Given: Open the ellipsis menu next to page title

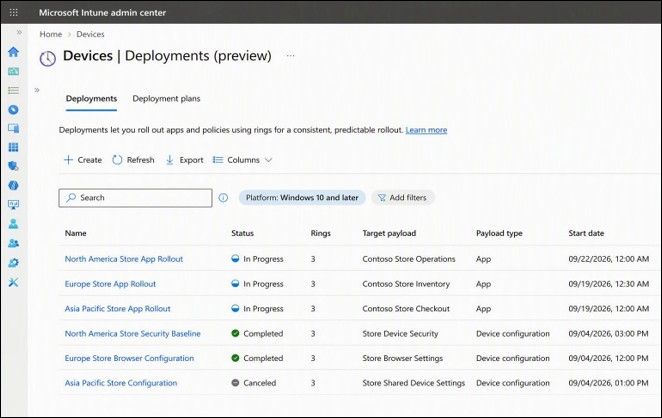Looking at the screenshot, I should (x=290, y=56).
